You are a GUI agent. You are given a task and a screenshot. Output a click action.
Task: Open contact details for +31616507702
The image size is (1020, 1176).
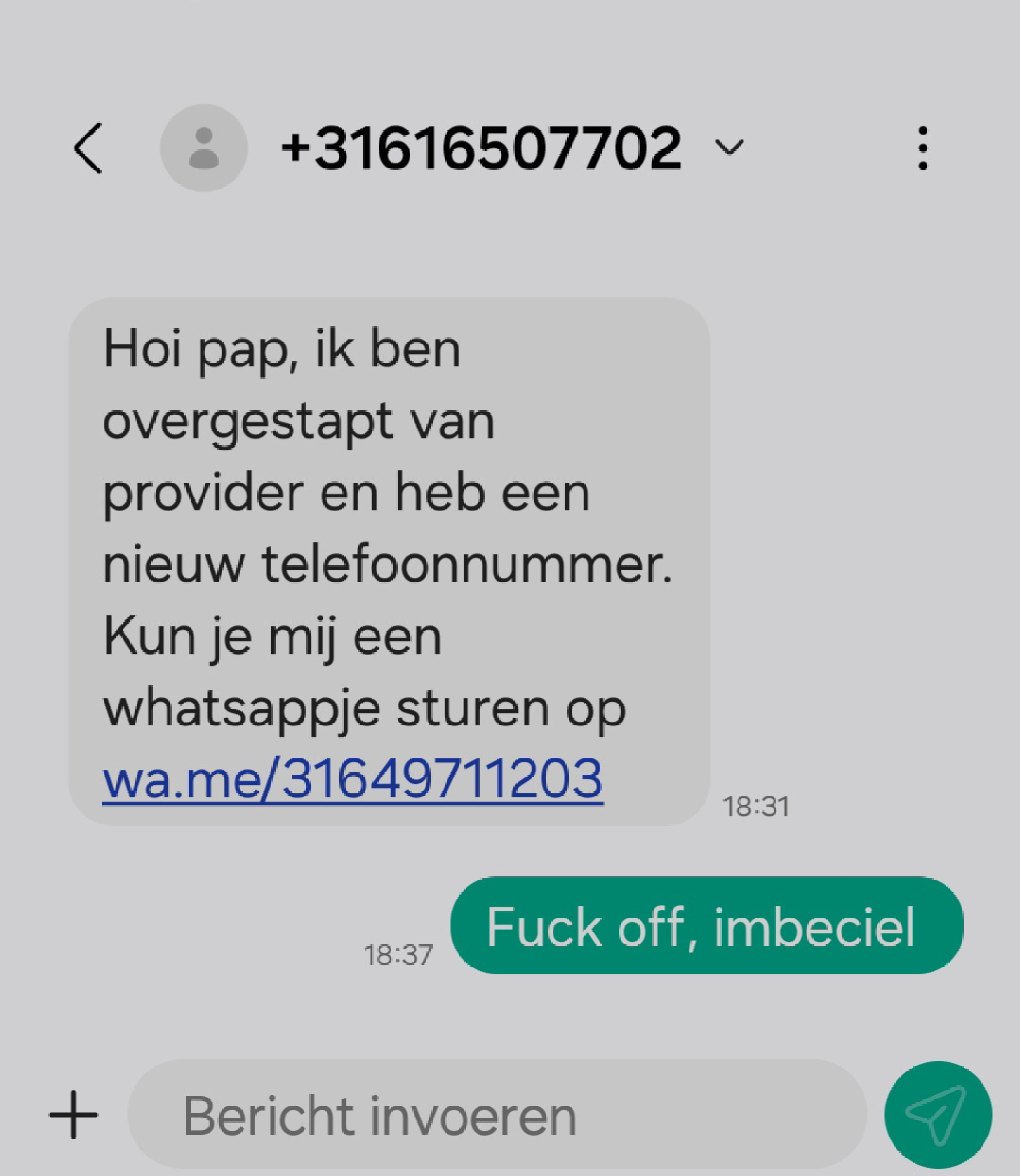481,148
